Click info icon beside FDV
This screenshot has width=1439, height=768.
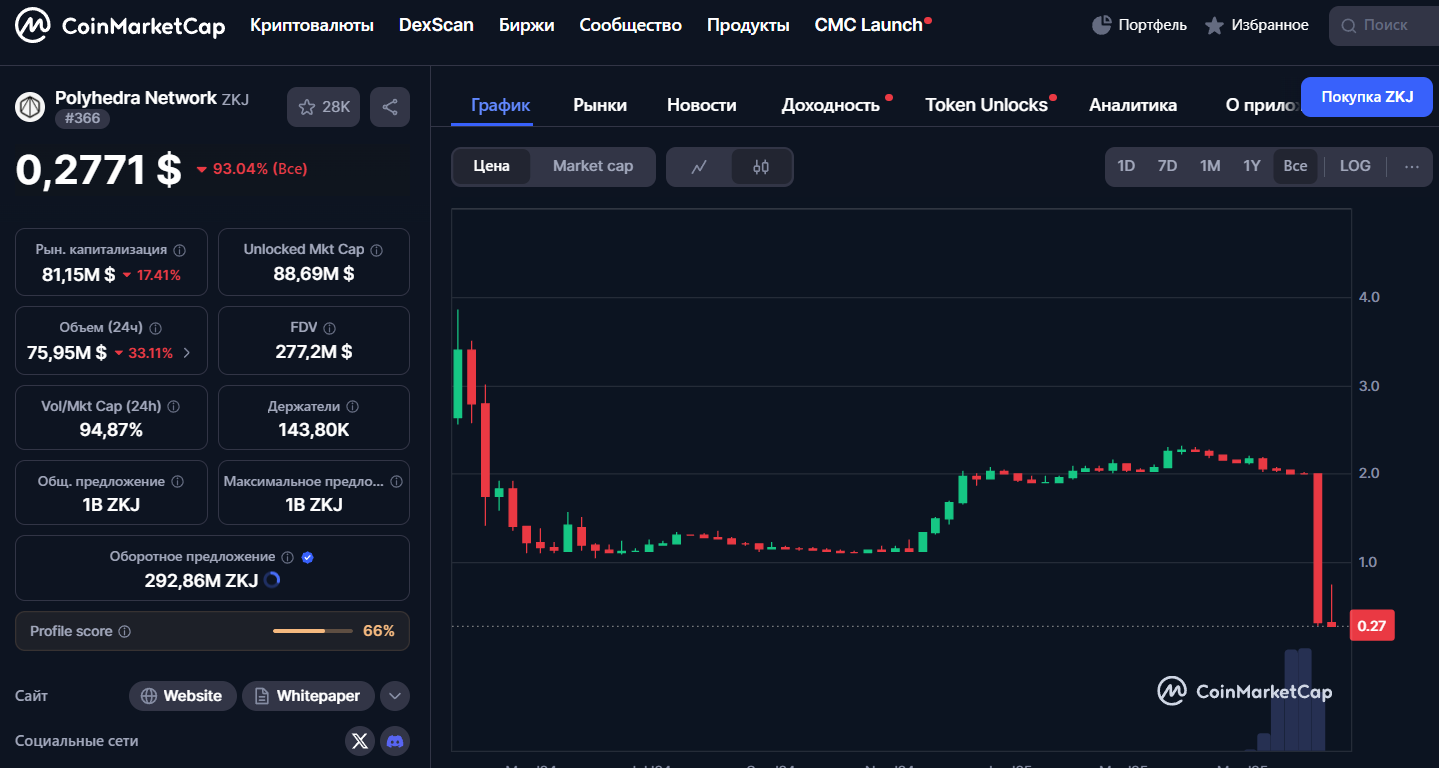tap(329, 328)
